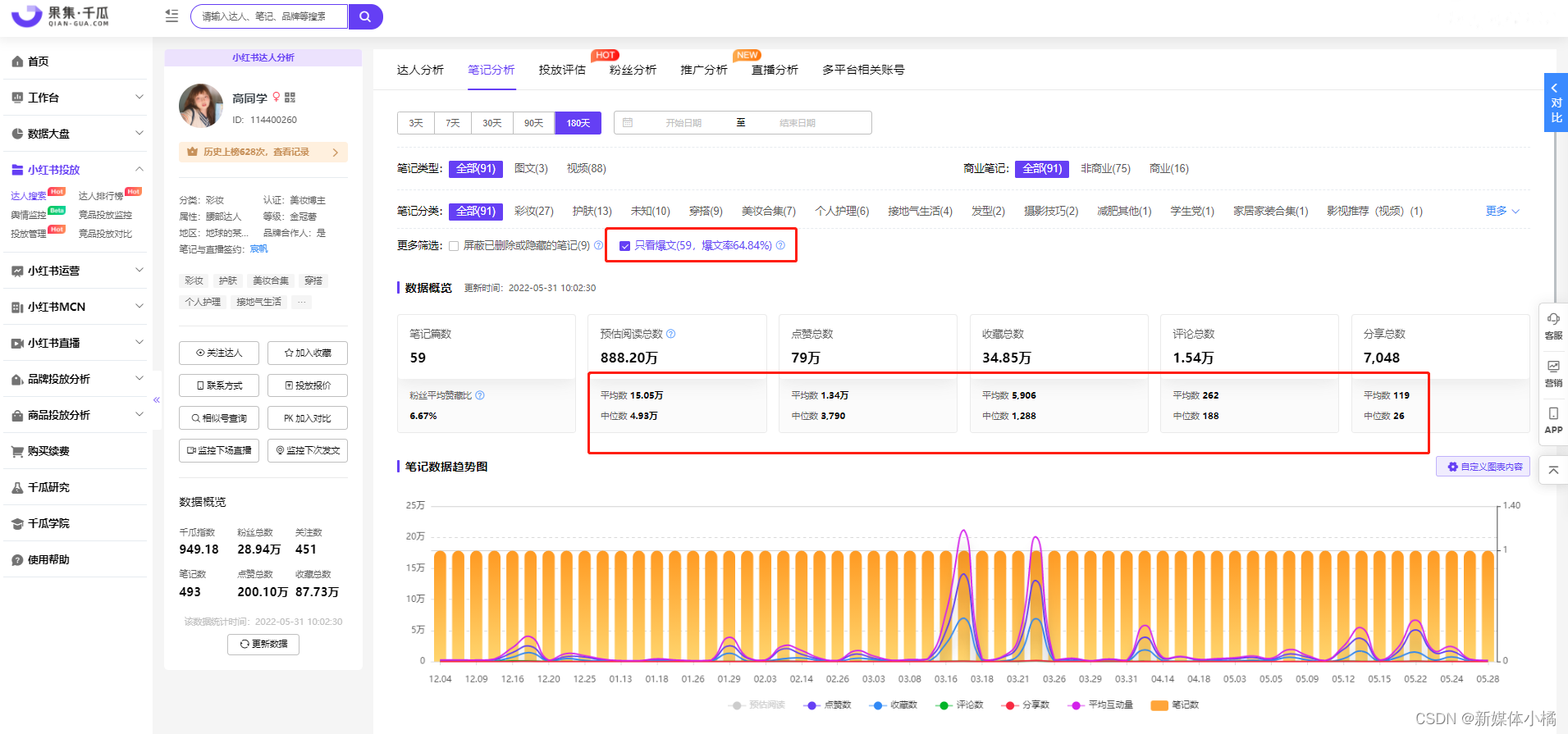Select the 30天 time range

(492, 123)
